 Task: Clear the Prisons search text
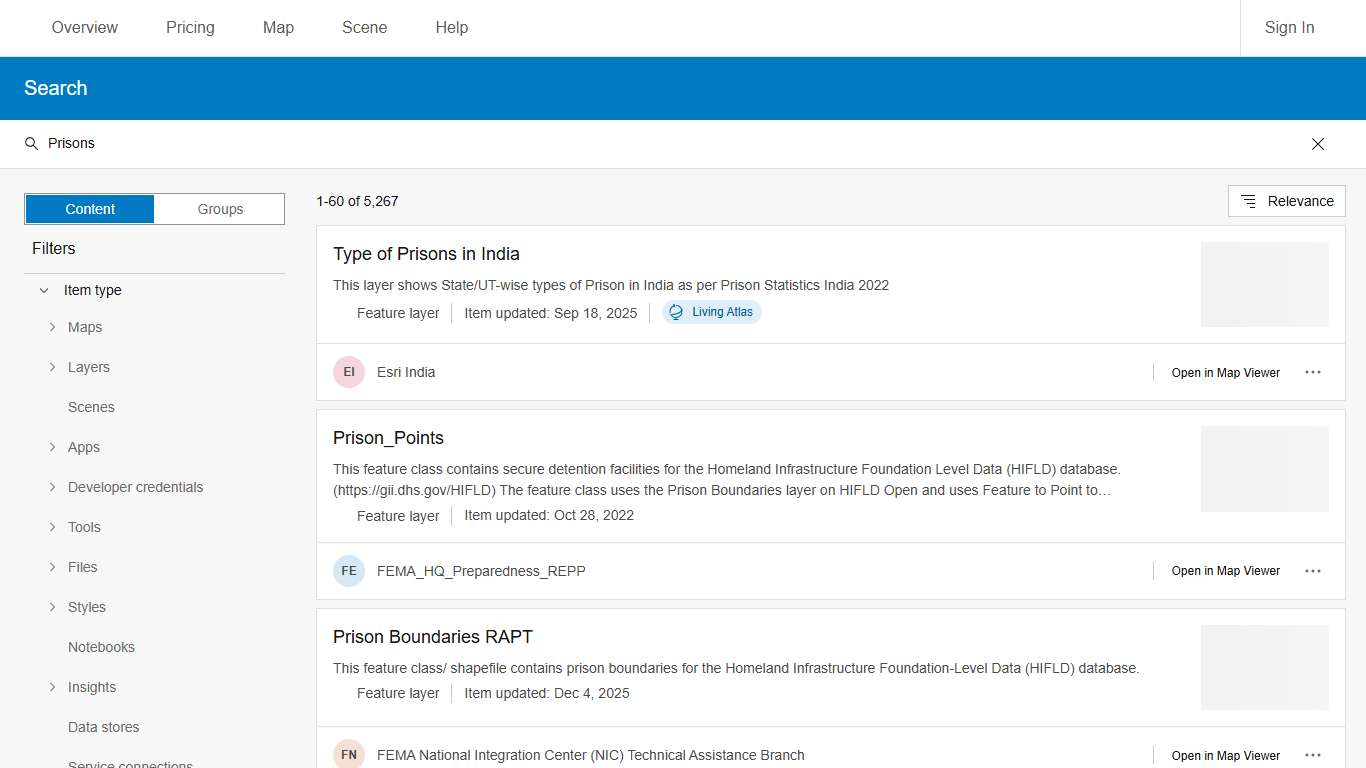click(x=1318, y=144)
